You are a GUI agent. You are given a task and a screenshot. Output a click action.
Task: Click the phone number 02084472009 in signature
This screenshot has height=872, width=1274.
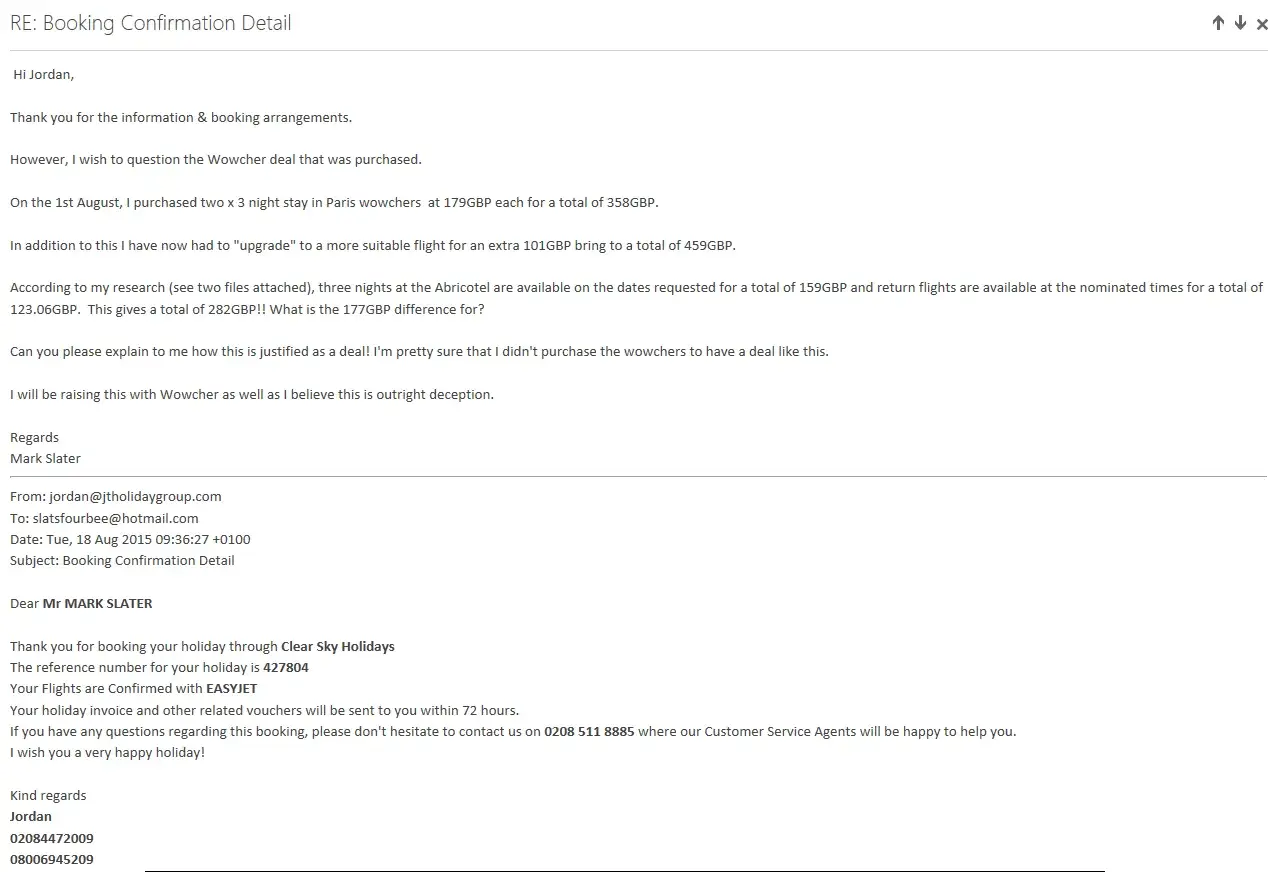(x=52, y=838)
